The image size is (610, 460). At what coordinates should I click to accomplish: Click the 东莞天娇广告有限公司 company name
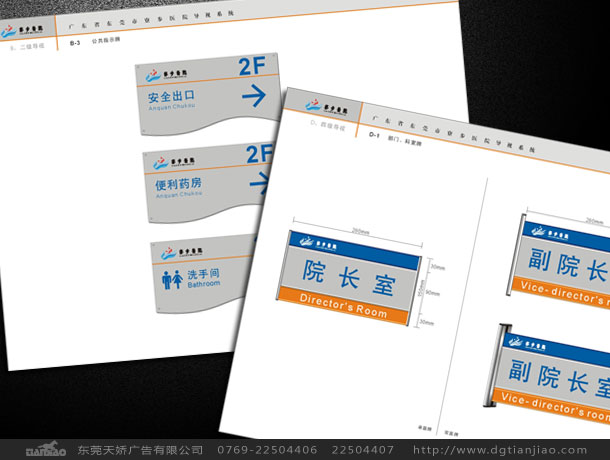140,451
